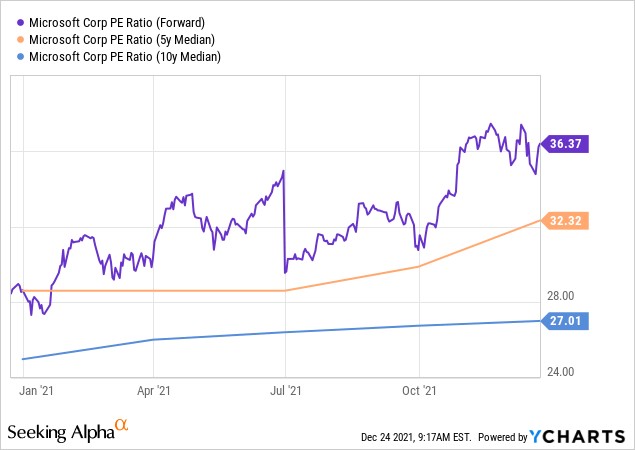Open the Seeking Alpha logo
Viewport: 635px width, 450px height.
(x=60, y=432)
